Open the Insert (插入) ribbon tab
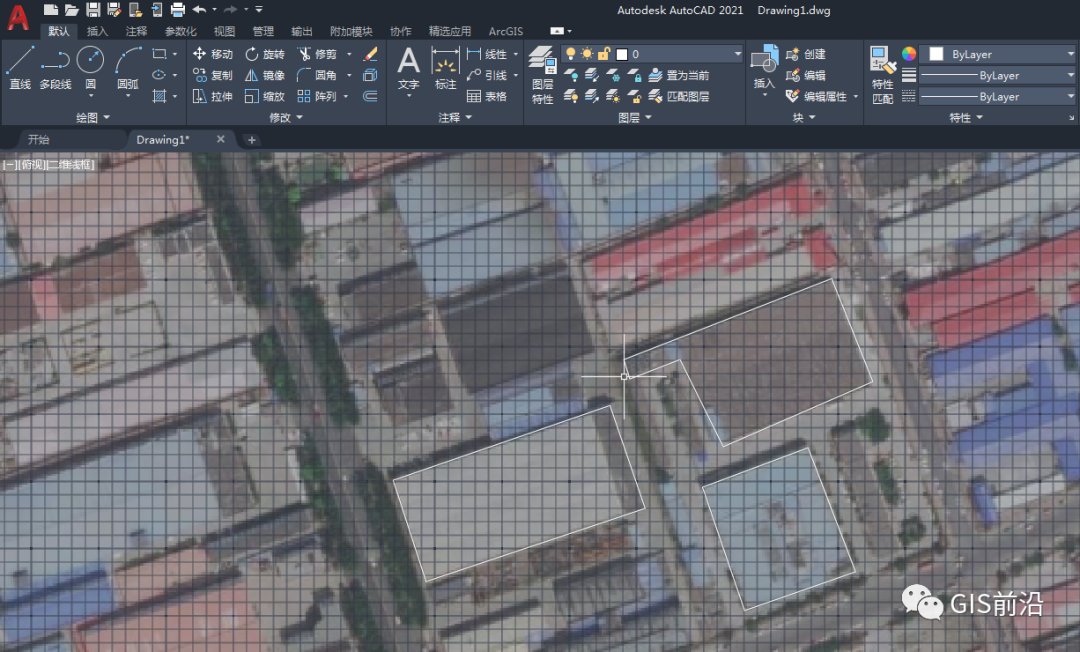This screenshot has height=652, width=1080. pos(98,32)
